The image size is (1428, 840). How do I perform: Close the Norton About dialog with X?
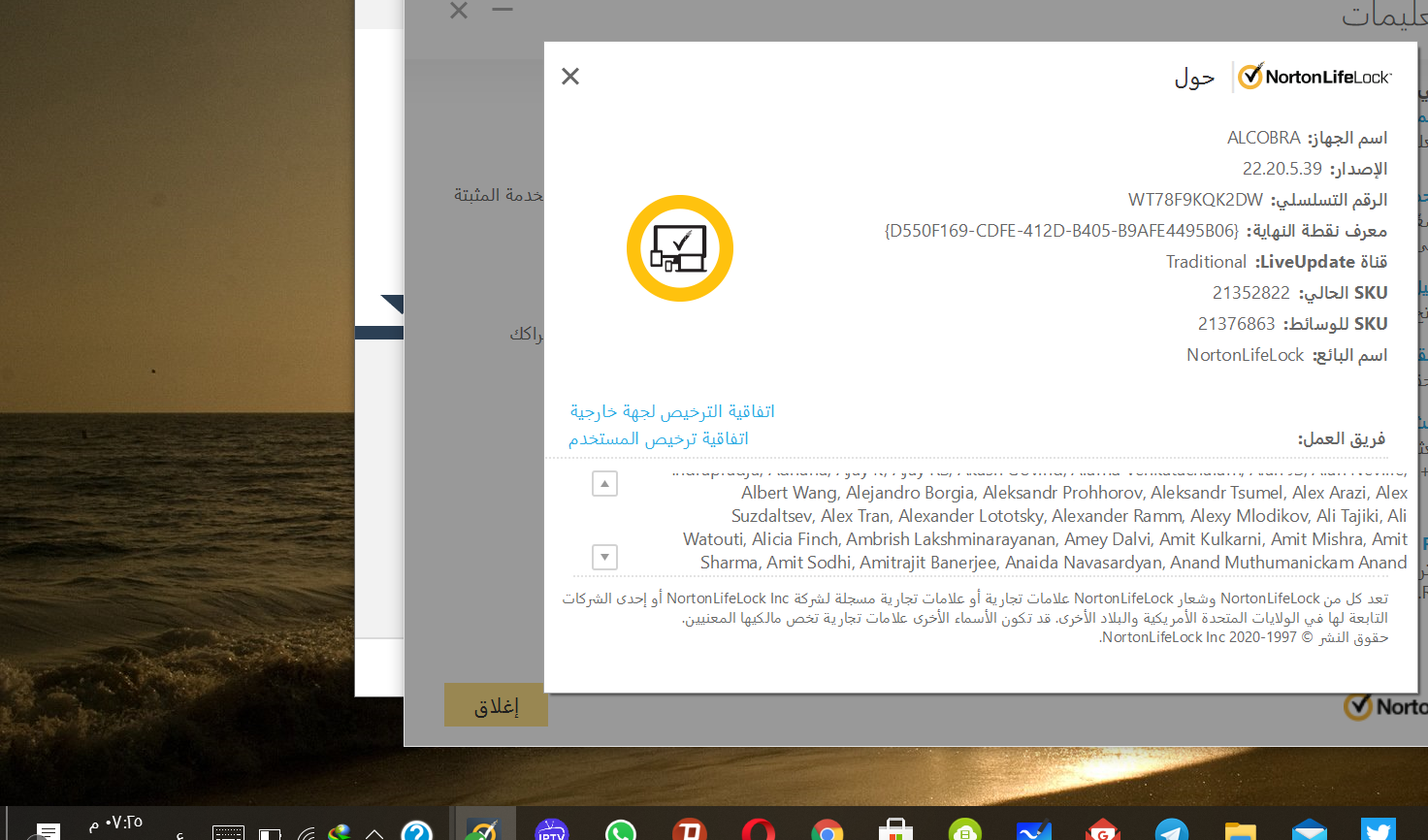570,76
